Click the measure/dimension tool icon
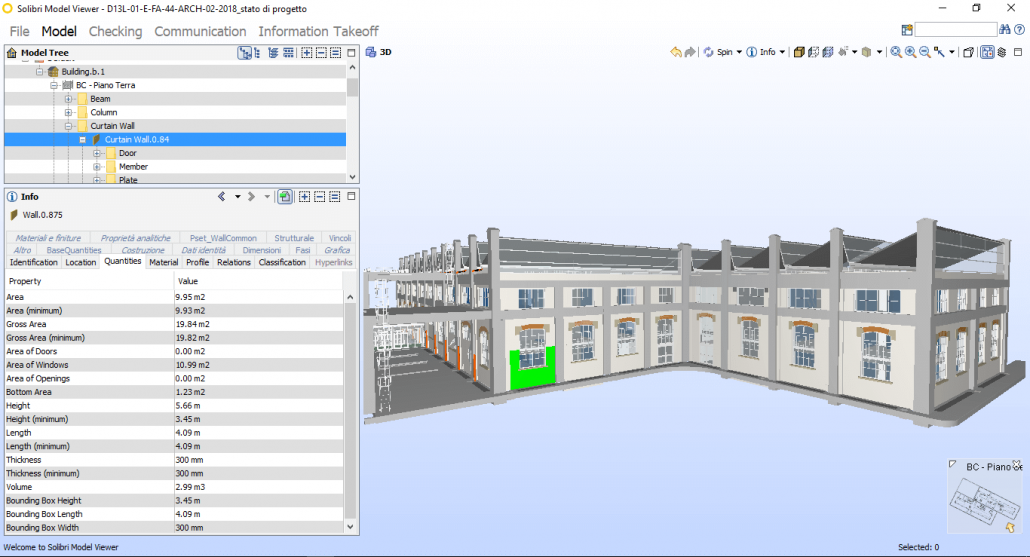The image size is (1030, 557). pyautogui.click(x=939, y=52)
